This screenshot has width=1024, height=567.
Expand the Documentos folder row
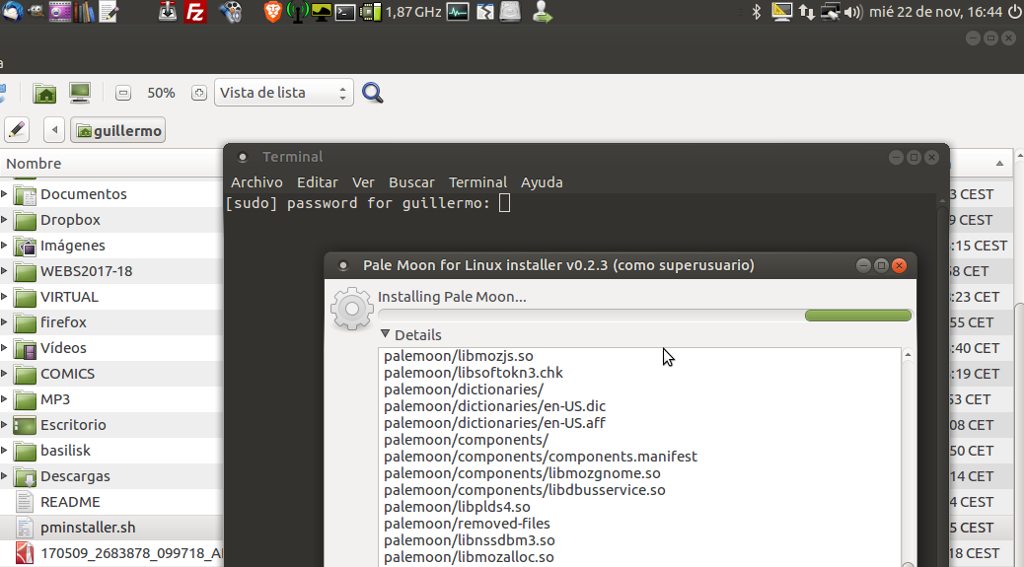coord(4,194)
